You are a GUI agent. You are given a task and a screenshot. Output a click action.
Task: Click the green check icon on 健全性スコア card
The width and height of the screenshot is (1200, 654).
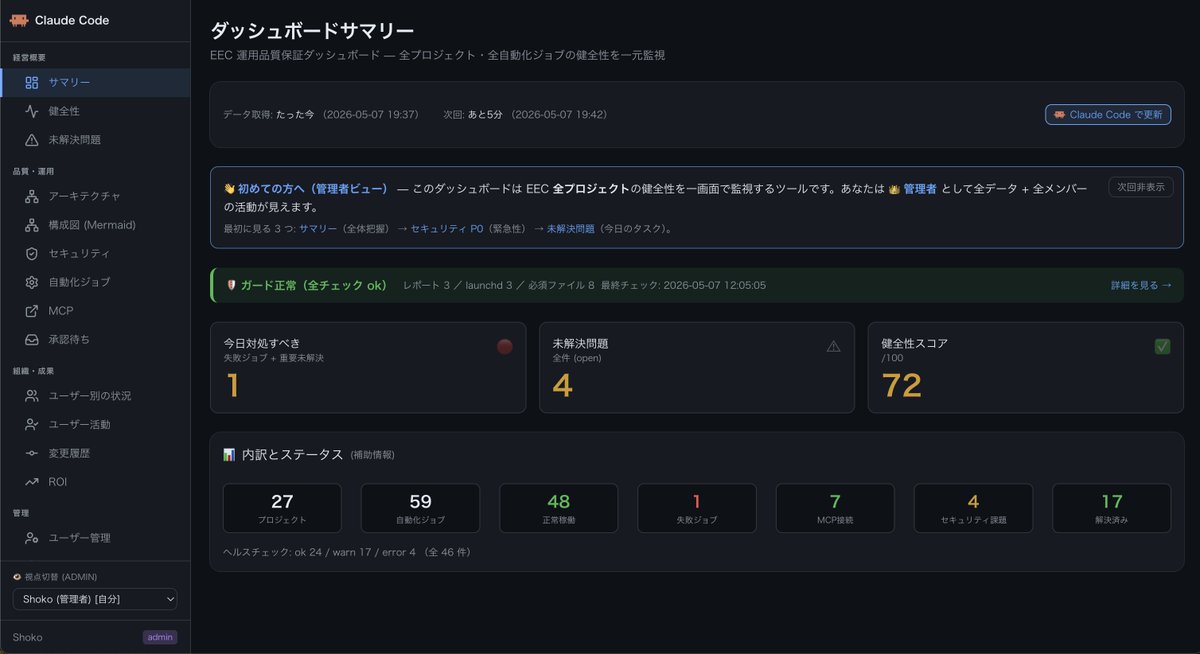1162,346
